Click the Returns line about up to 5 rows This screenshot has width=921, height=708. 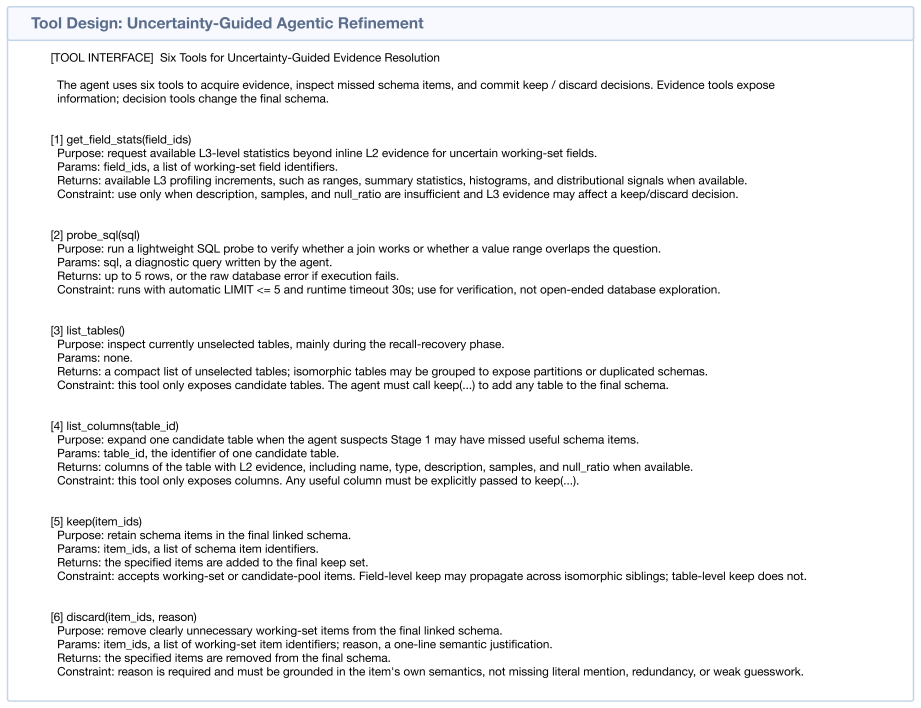(228, 276)
